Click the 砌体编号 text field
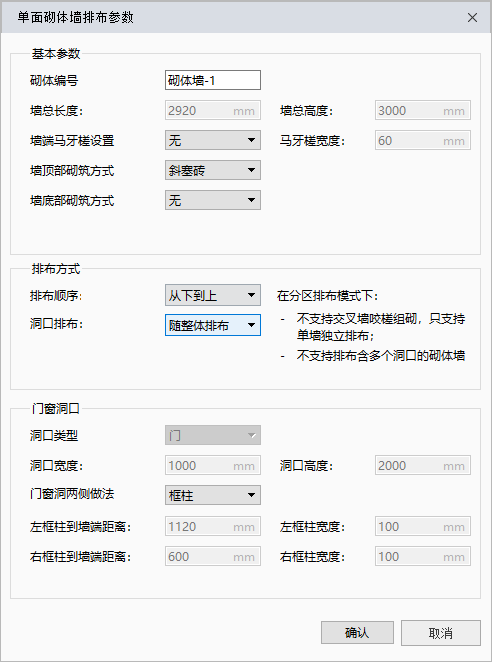 212,80
